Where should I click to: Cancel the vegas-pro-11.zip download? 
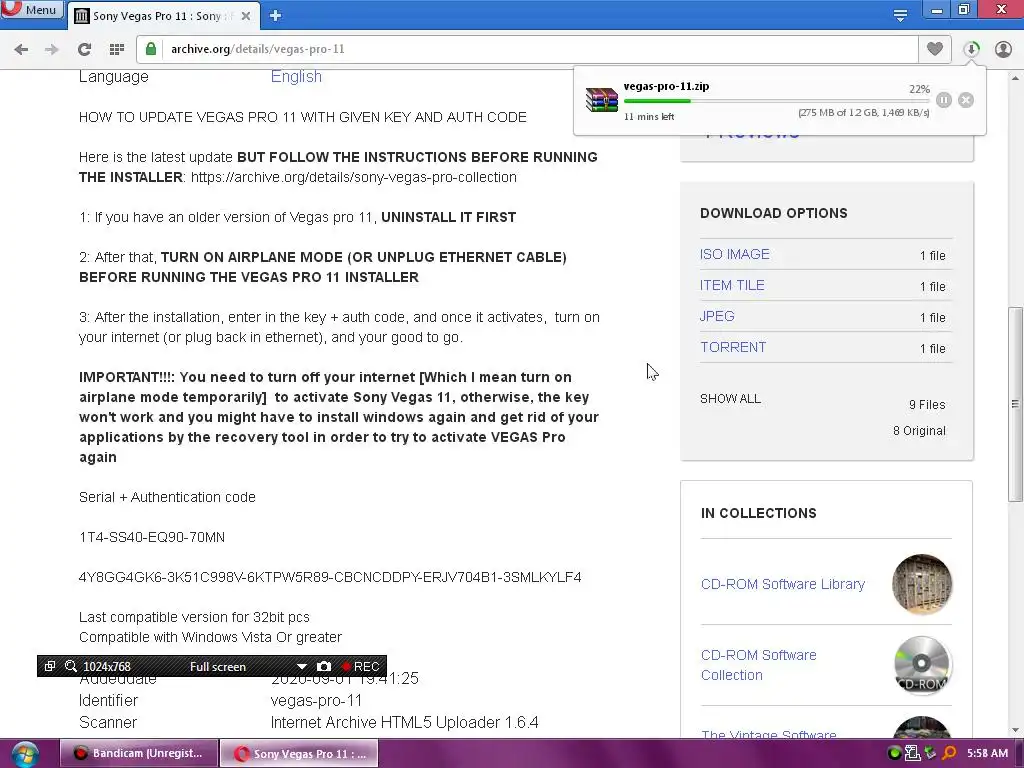[x=966, y=100]
